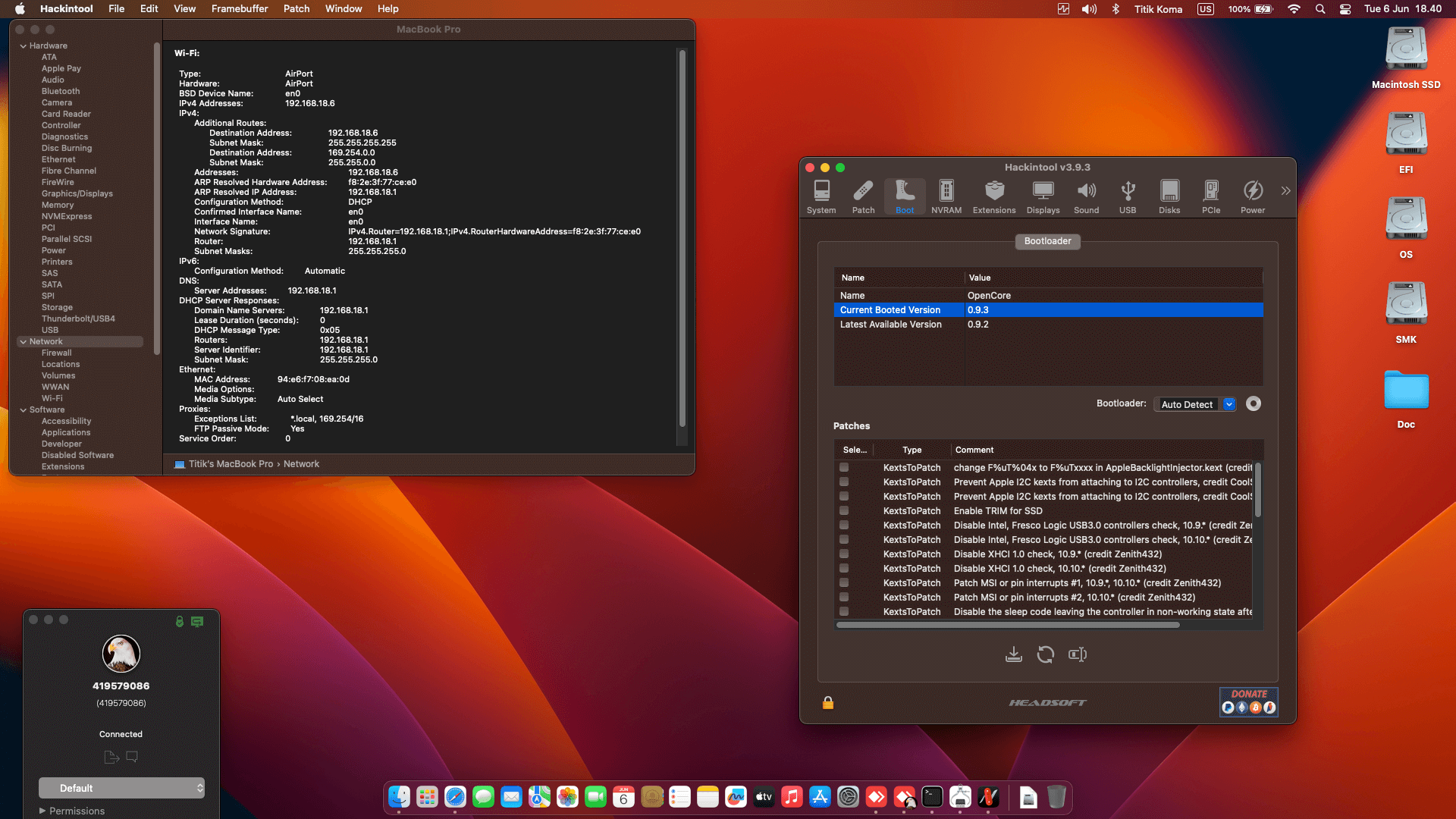Screen dimensions: 1456x819
Task: Click the volume icon in menu bar
Action: pyautogui.click(x=1090, y=9)
